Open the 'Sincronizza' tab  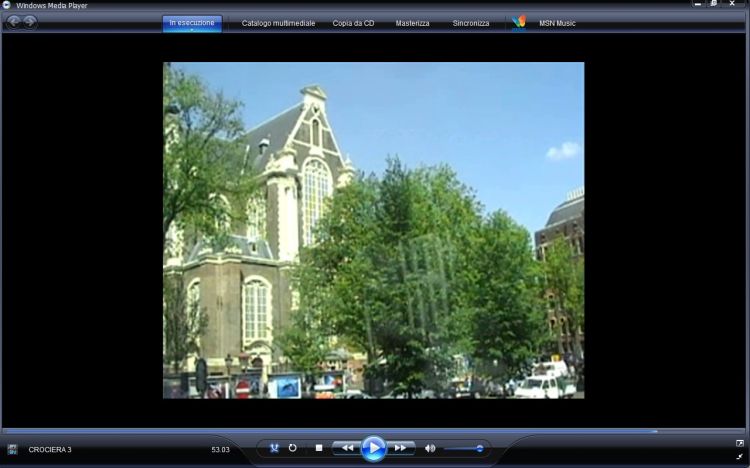point(471,23)
